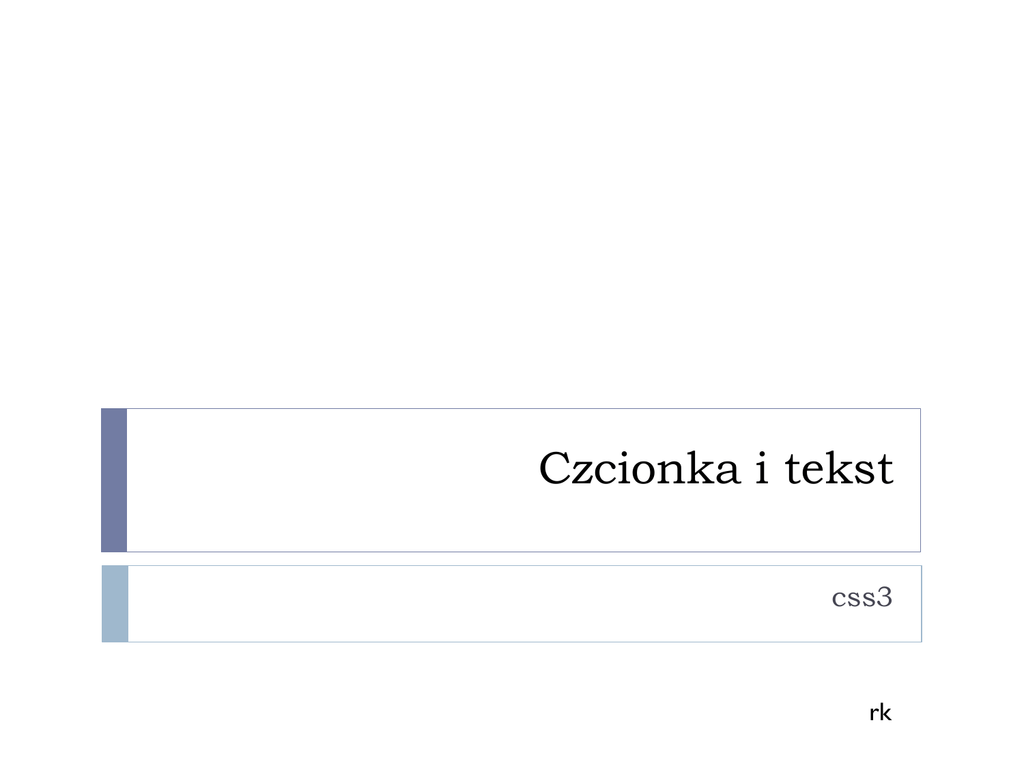Click the blank white area above the title box
1024x768 pixels.
coord(512,200)
